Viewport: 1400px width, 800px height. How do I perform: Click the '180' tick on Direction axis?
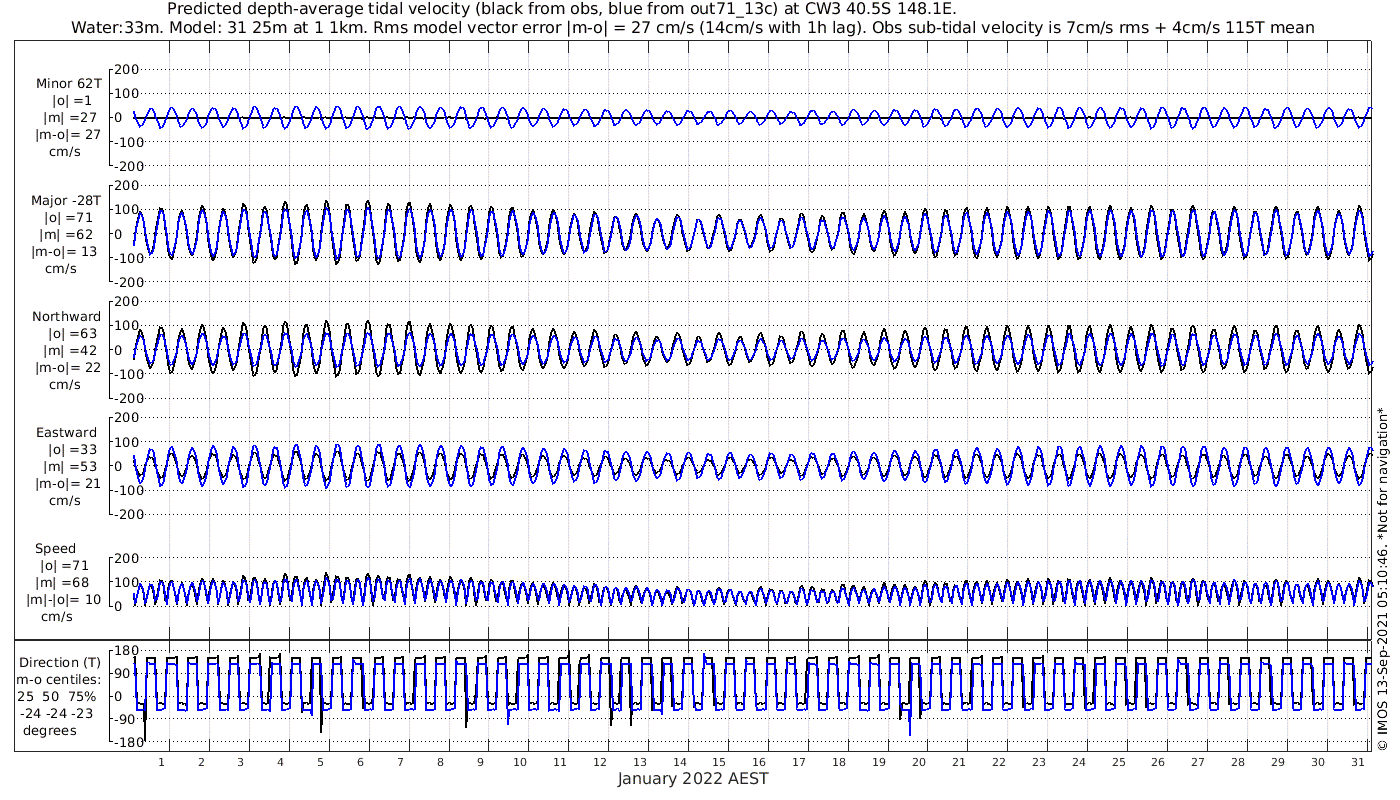(x=127, y=652)
